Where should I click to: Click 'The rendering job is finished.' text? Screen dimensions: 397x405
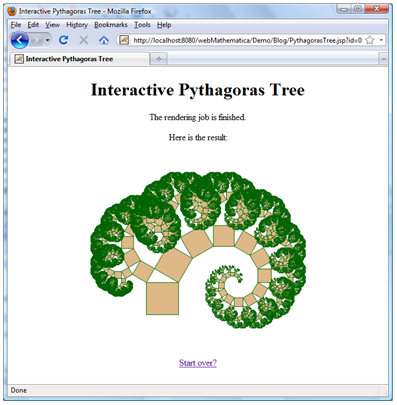pos(198,117)
